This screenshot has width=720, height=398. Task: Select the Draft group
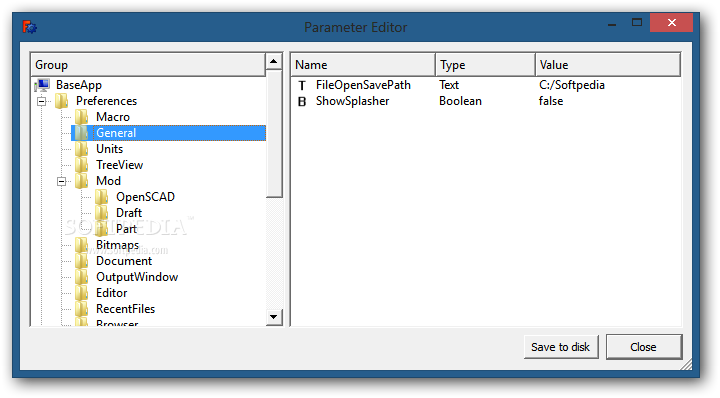click(x=129, y=213)
